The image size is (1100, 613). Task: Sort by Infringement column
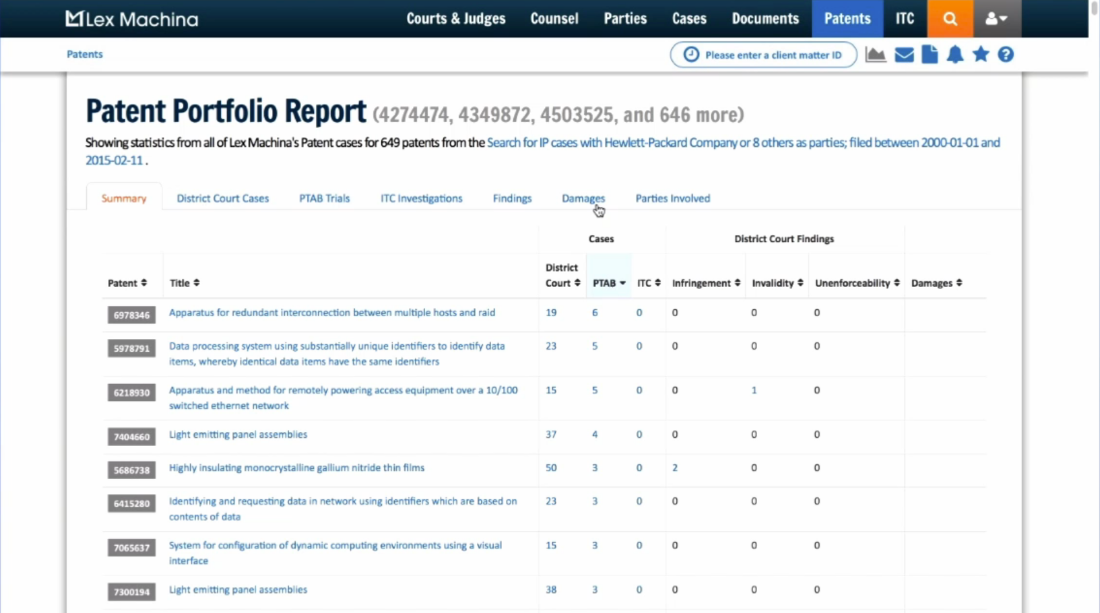click(706, 283)
